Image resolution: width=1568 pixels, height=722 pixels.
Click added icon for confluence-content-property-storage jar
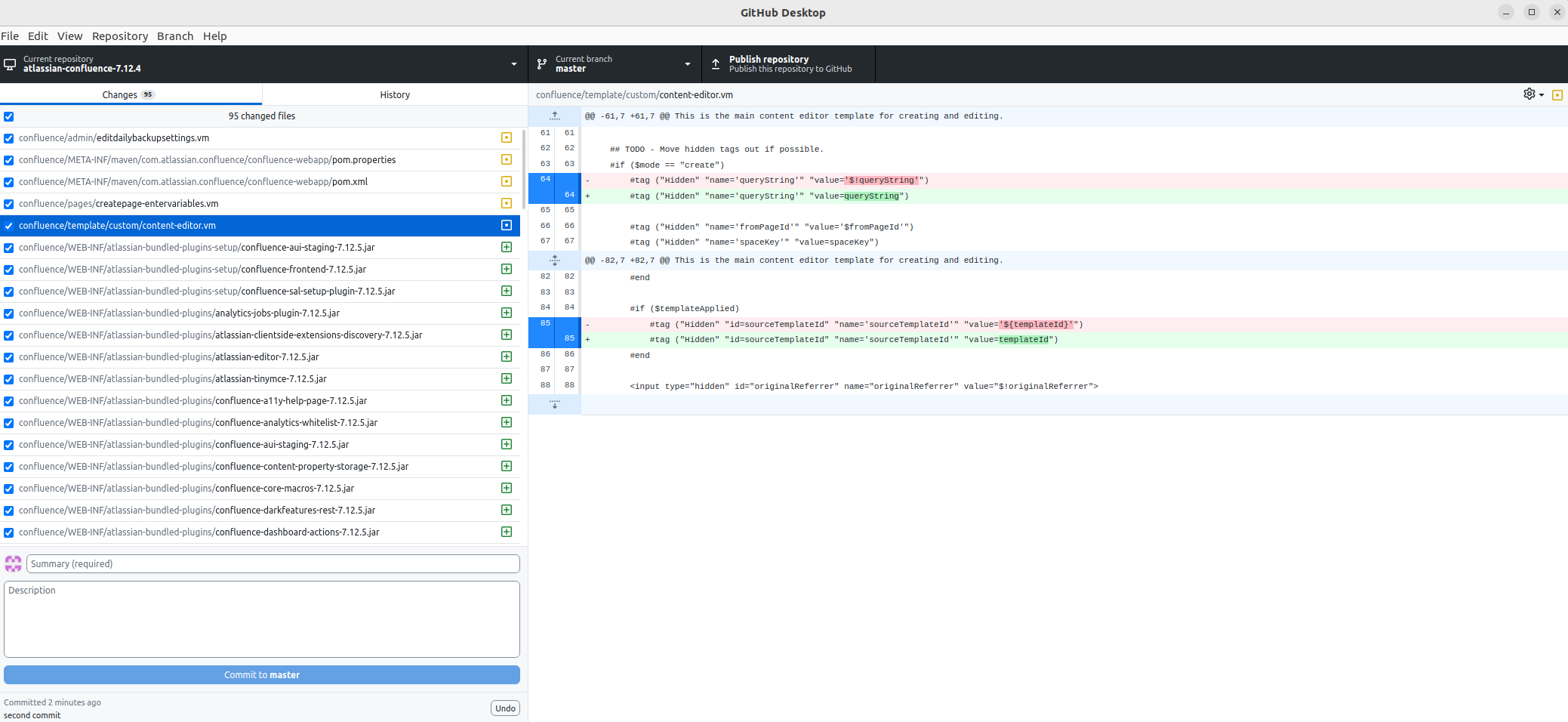(507, 466)
